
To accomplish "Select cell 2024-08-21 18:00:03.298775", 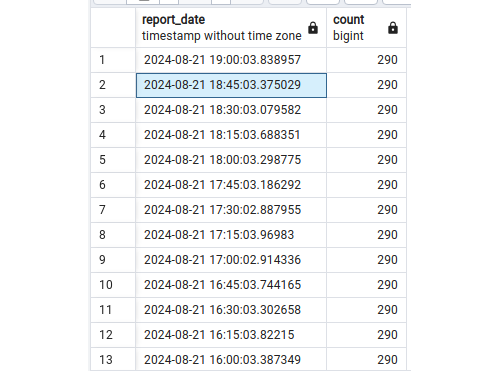I will [231, 160].
